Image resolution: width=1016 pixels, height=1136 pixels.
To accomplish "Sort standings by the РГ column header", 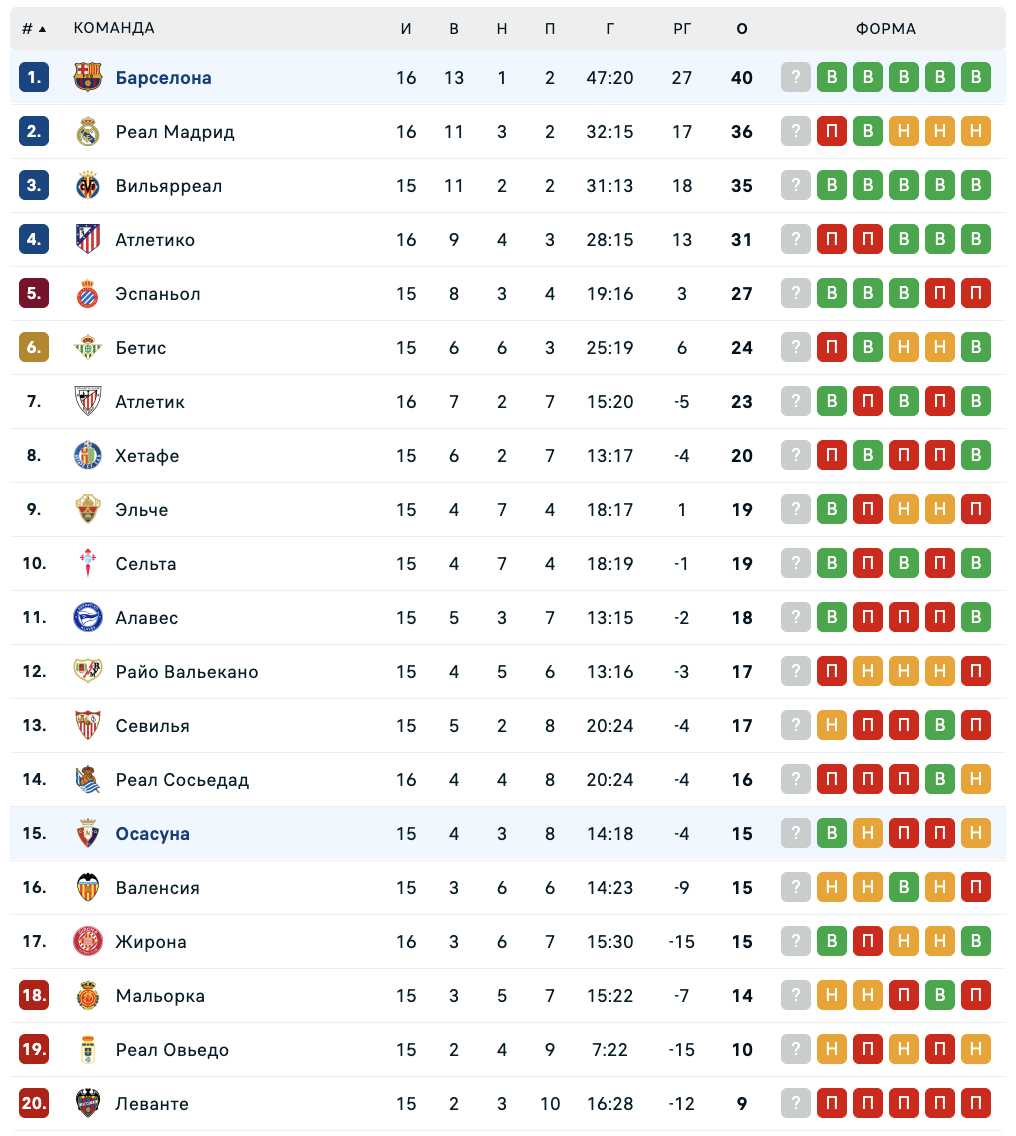I will [682, 29].
